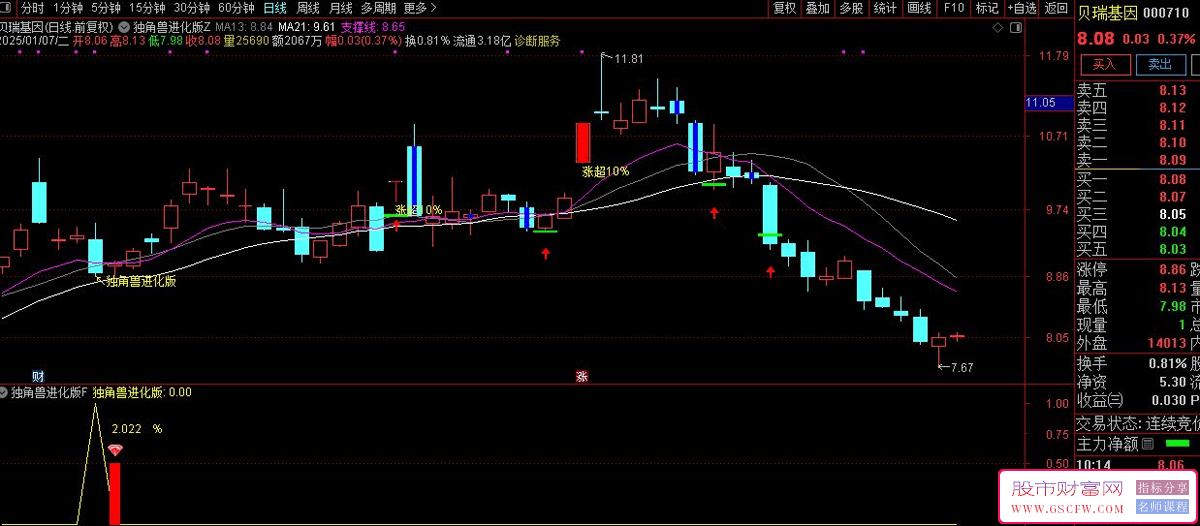Screen dimensions: 1200x526
Task: Activate the 画线 drawing tool
Action: pos(919,8)
